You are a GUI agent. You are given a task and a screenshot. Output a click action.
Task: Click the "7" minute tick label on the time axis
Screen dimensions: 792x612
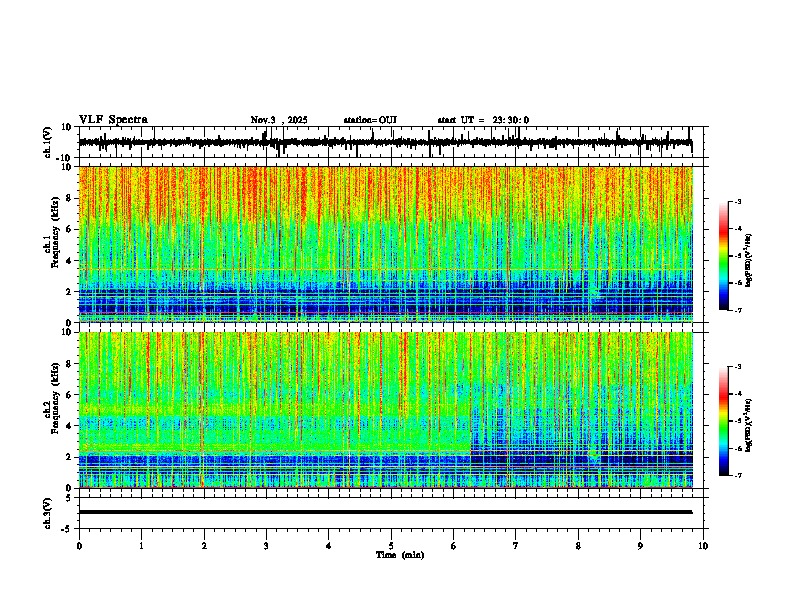click(516, 546)
